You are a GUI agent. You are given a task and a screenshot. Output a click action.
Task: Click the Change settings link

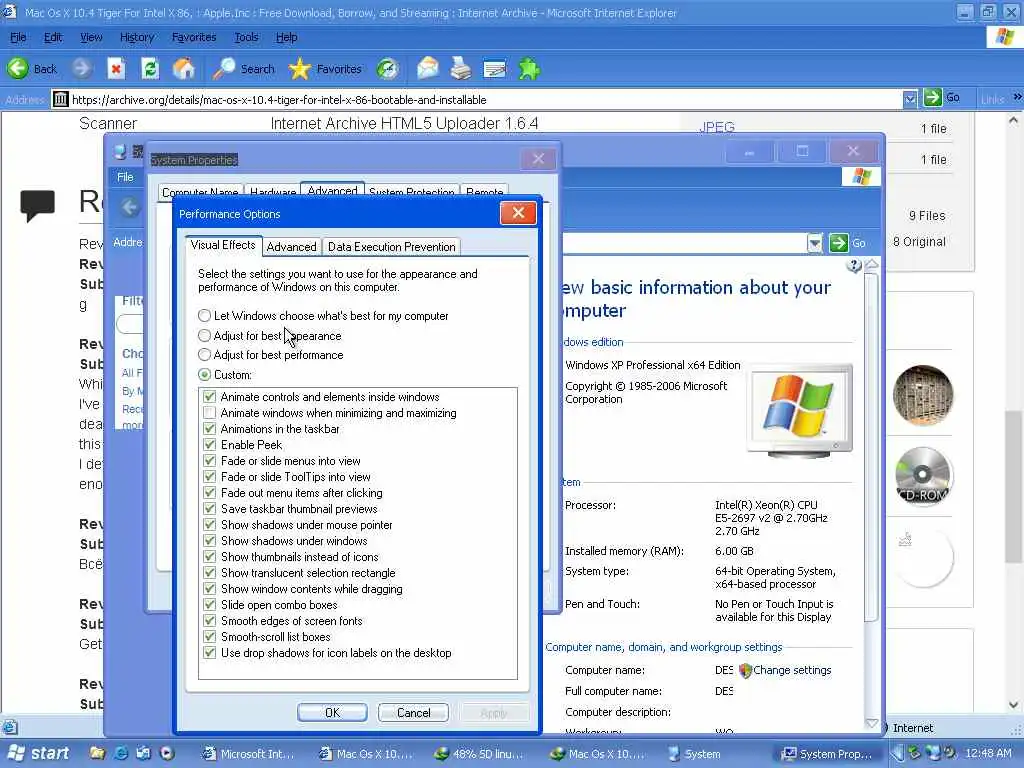pyautogui.click(x=792, y=670)
